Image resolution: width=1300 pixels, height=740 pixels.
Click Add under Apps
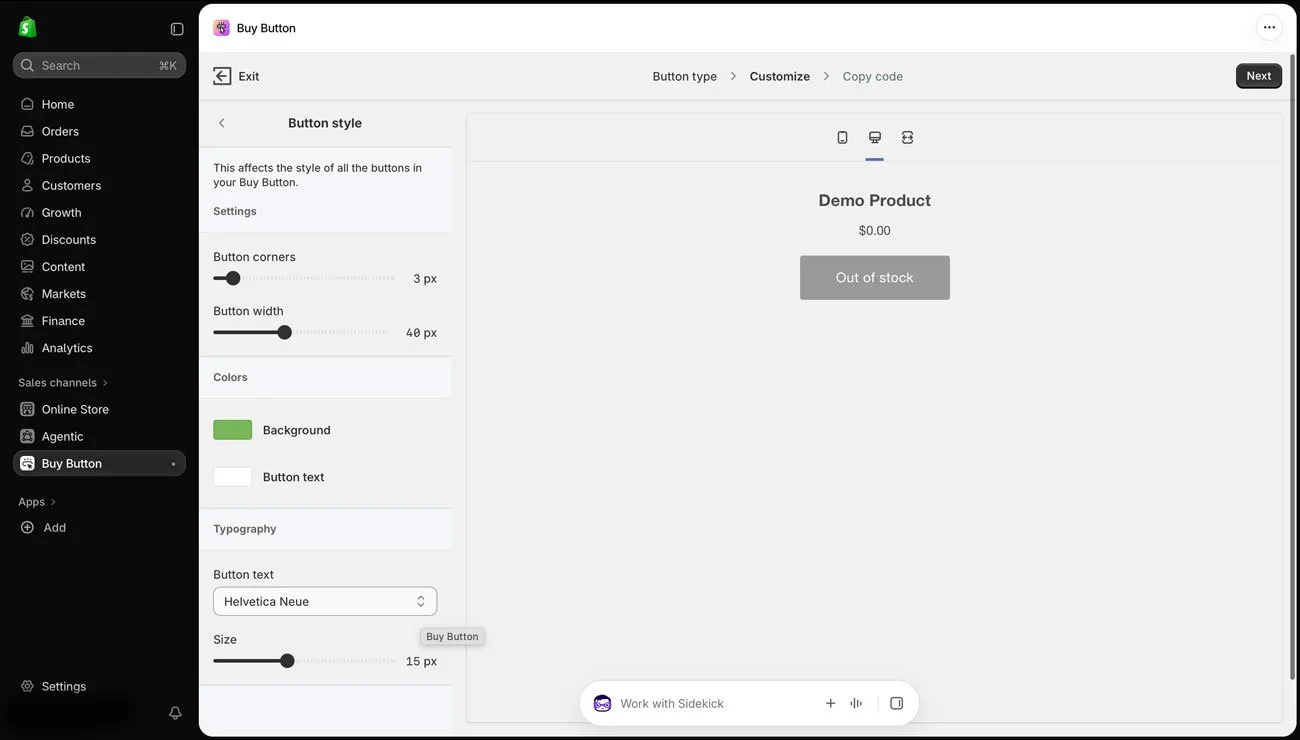[44, 527]
